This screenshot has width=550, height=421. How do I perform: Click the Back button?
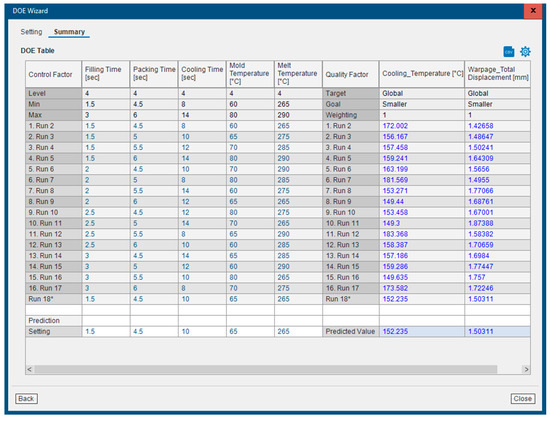(26, 399)
